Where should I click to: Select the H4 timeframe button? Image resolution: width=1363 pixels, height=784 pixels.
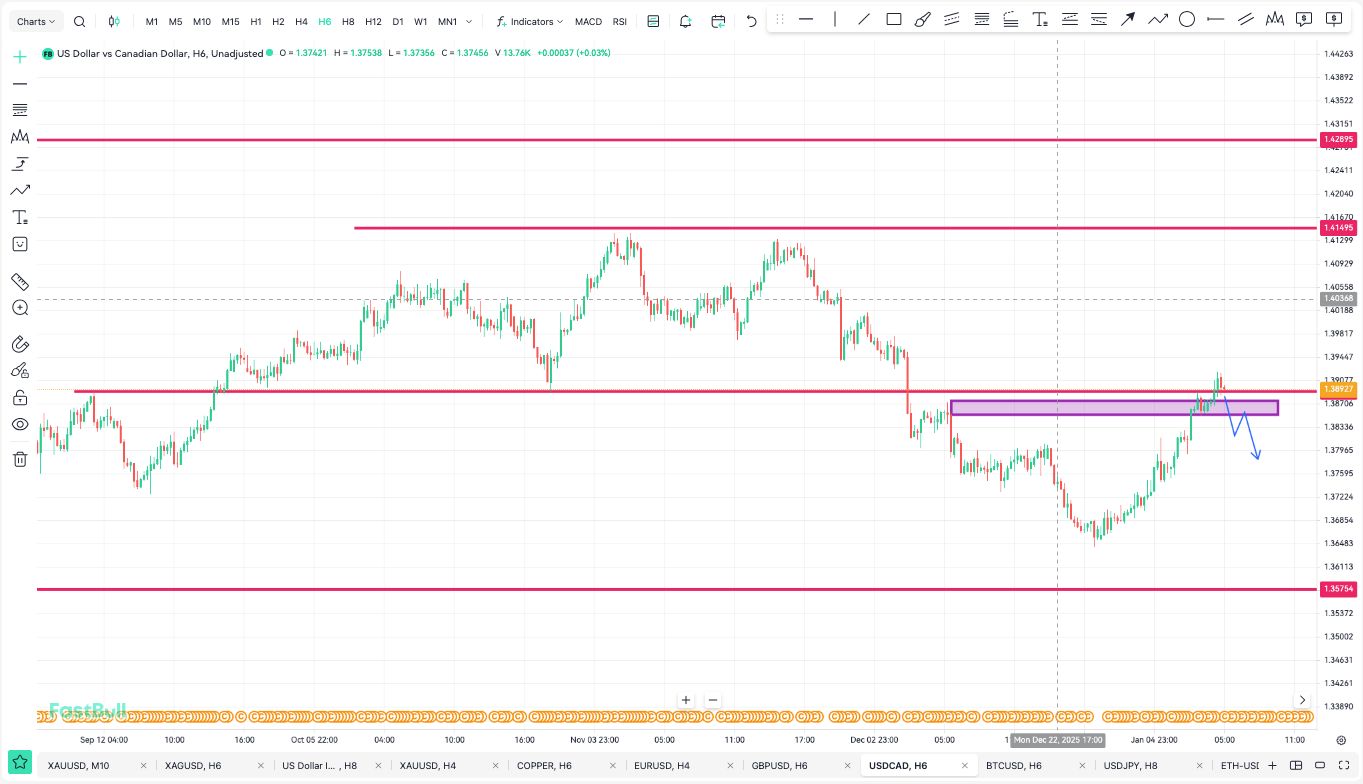(301, 21)
